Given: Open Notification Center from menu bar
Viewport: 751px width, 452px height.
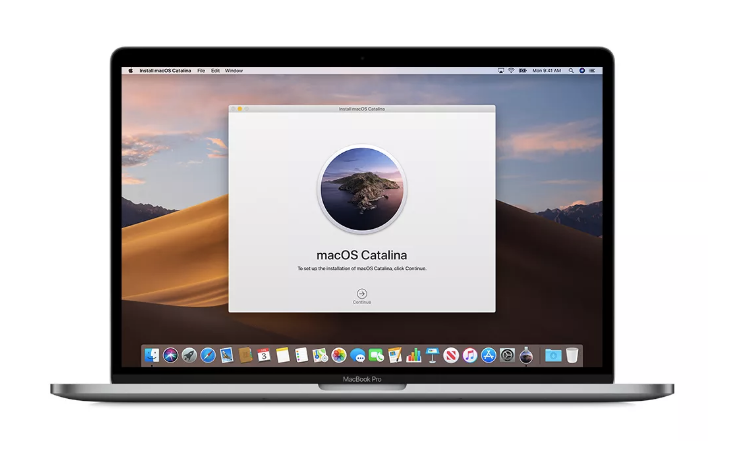Looking at the screenshot, I should [592, 70].
